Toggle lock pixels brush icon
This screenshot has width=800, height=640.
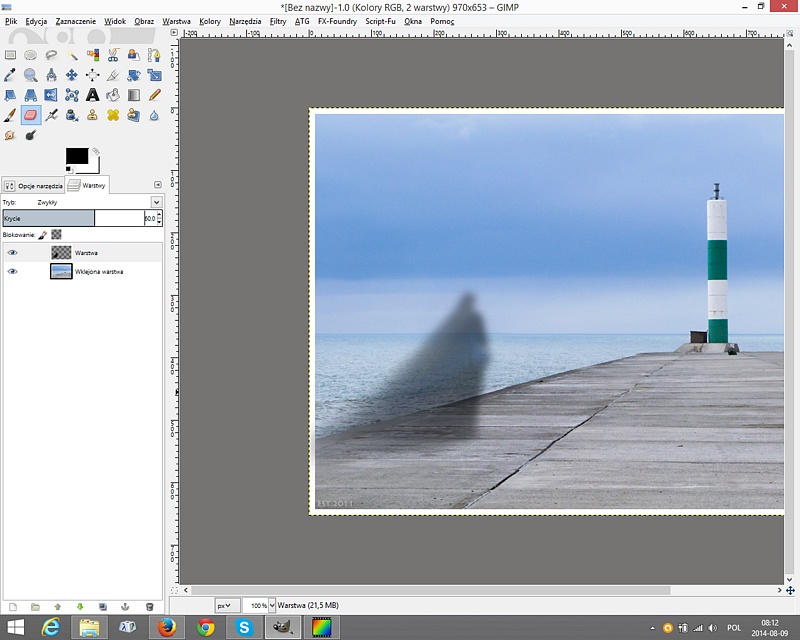43,235
